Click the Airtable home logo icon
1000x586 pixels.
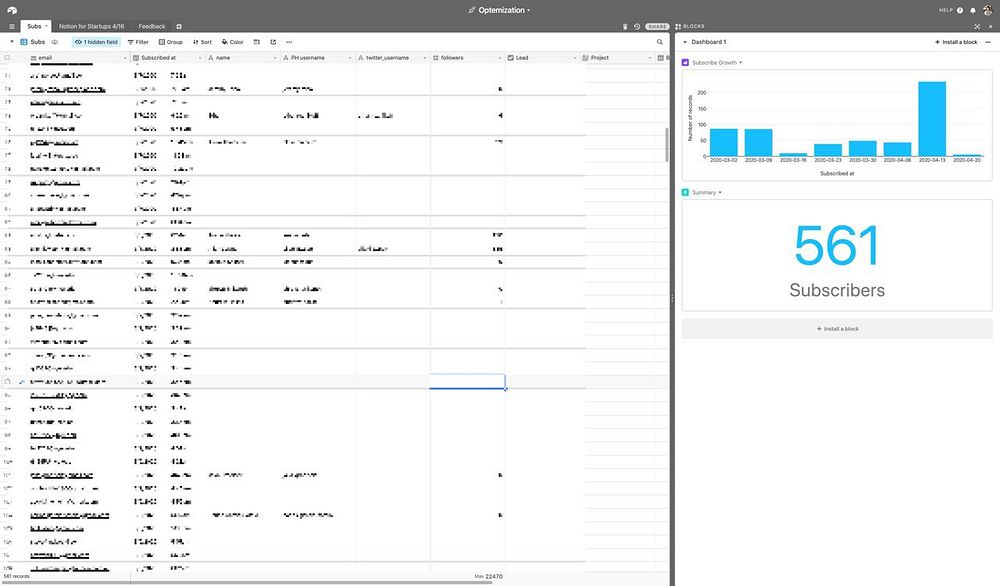[x=12, y=10]
